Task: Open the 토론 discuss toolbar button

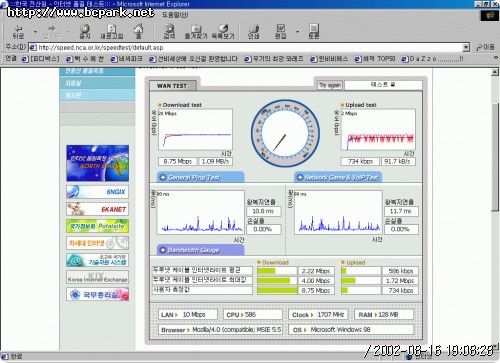Action: coord(314,31)
